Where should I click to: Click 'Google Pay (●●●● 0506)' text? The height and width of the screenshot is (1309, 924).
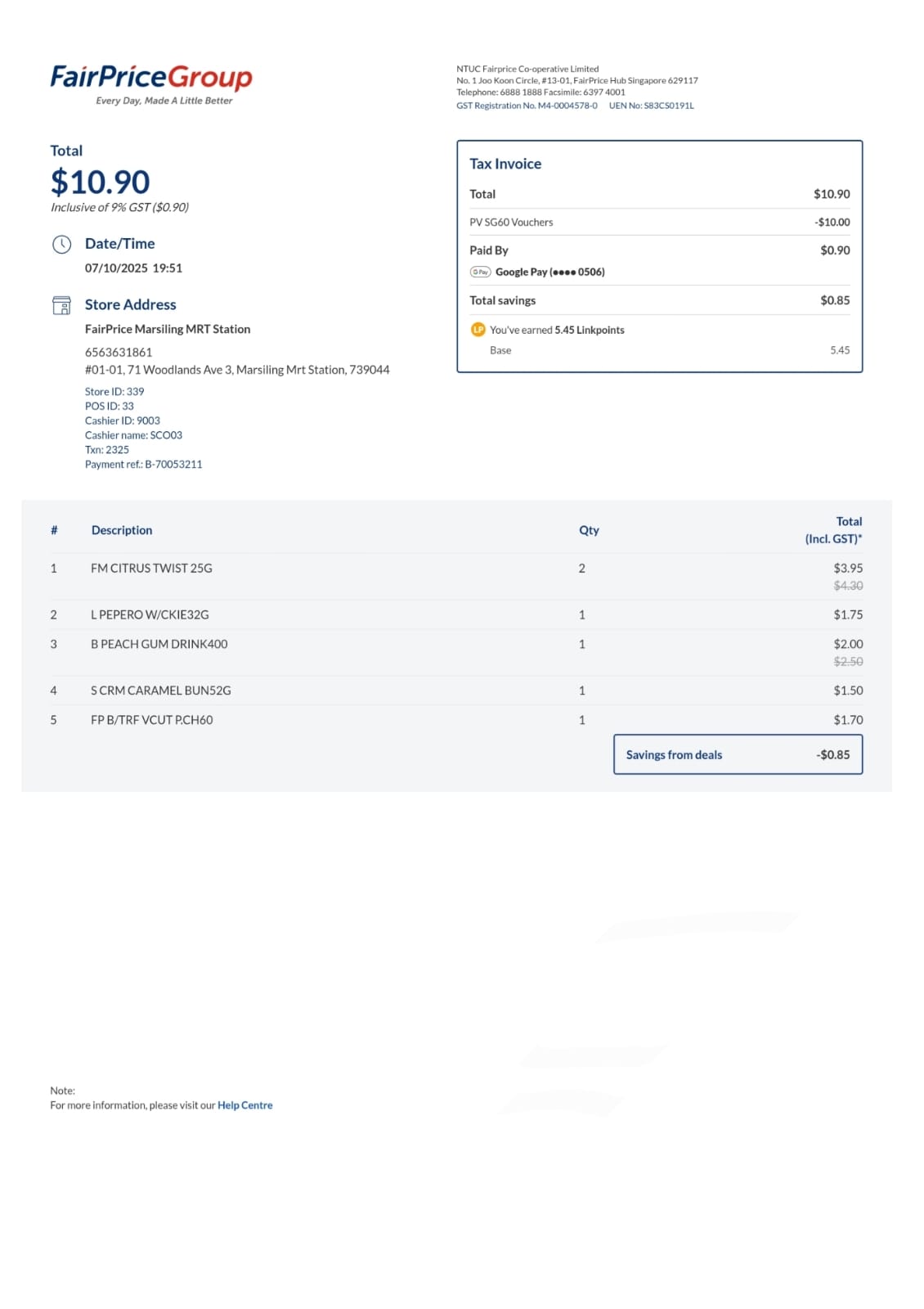(x=549, y=272)
